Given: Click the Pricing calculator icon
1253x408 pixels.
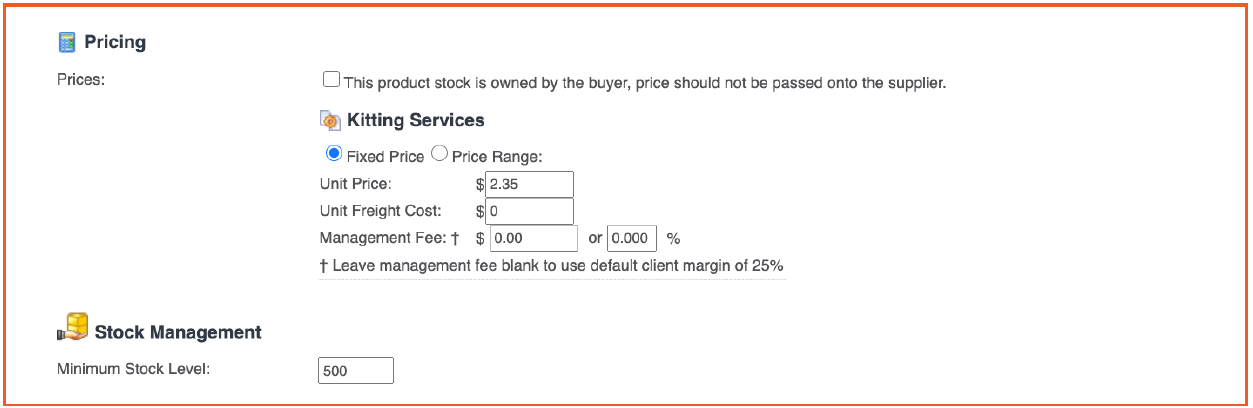Looking at the screenshot, I should [x=67, y=42].
